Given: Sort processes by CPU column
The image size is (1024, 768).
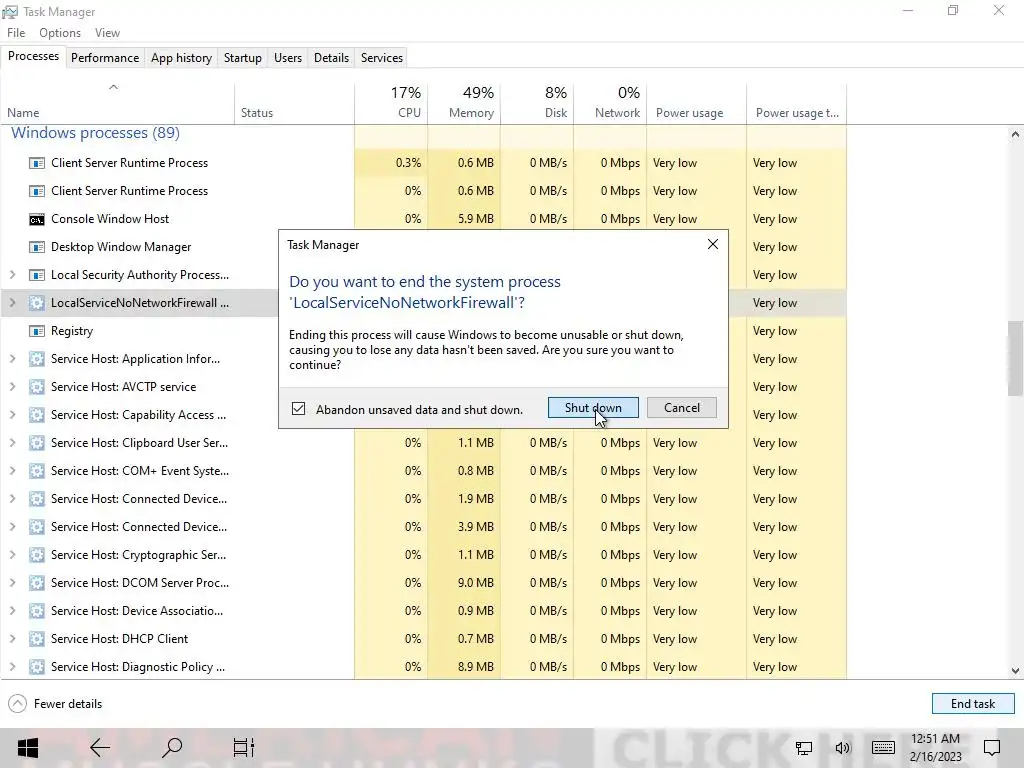Looking at the screenshot, I should 391,103.
